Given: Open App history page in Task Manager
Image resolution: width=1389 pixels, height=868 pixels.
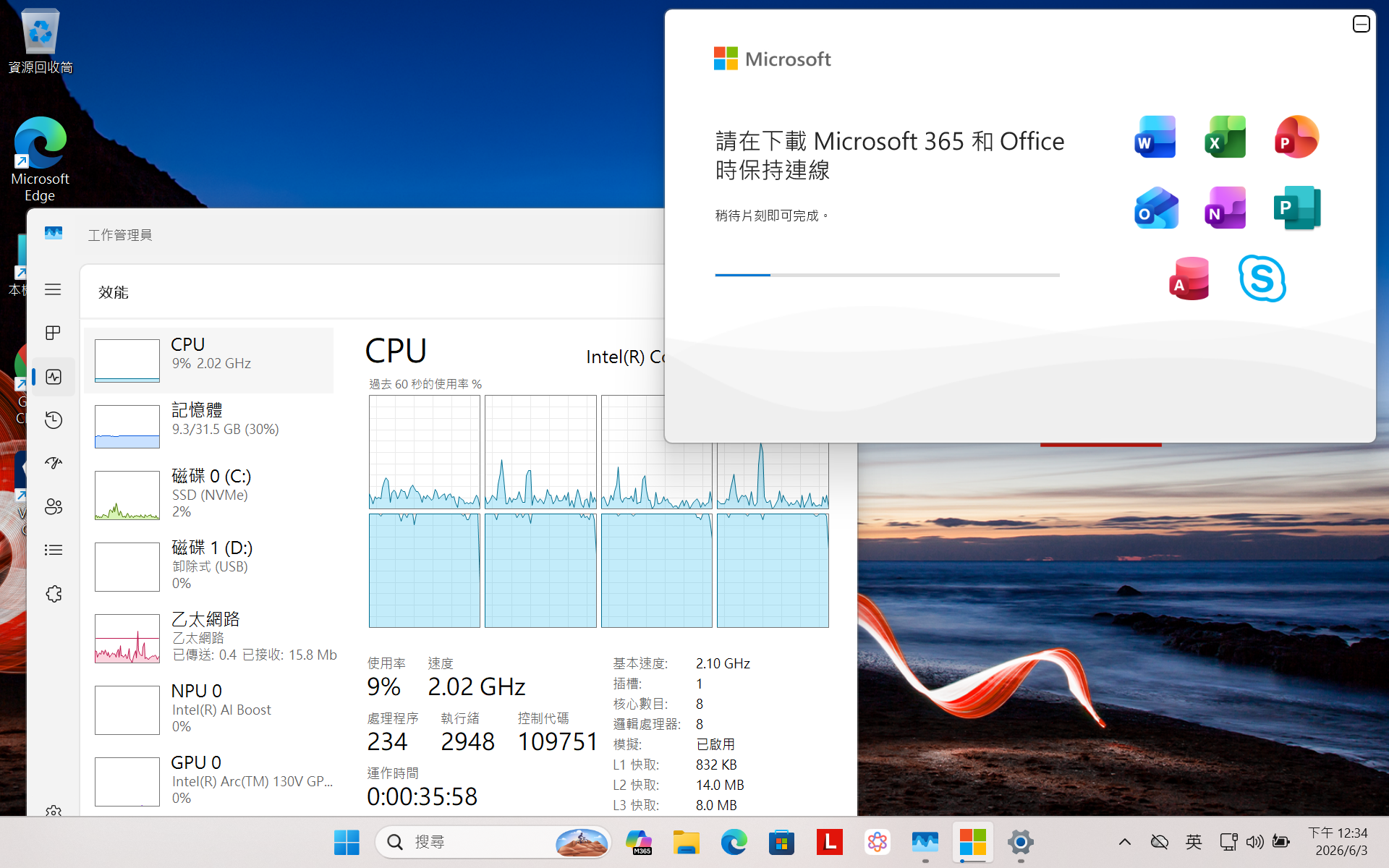Looking at the screenshot, I should (x=54, y=420).
